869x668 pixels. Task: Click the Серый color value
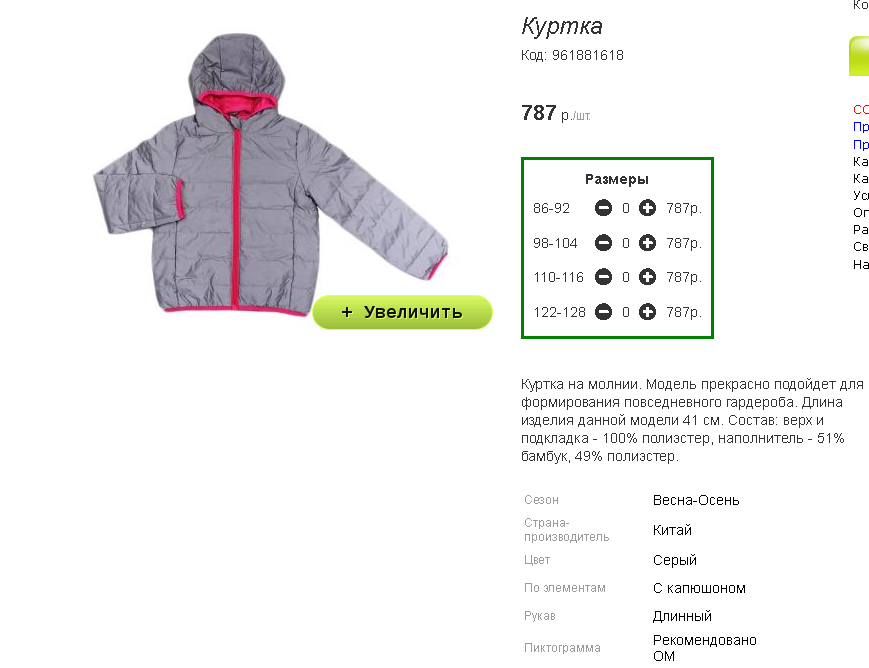click(674, 560)
